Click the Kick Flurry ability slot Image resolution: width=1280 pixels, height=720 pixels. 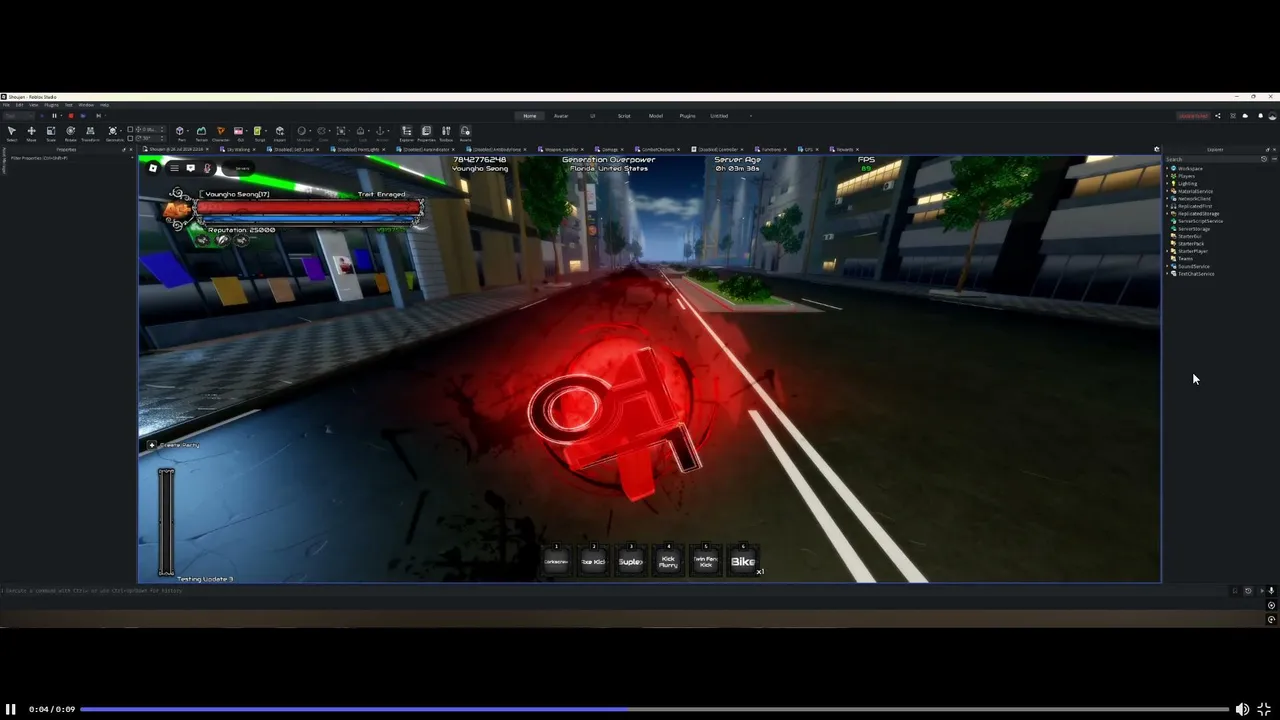tap(668, 561)
